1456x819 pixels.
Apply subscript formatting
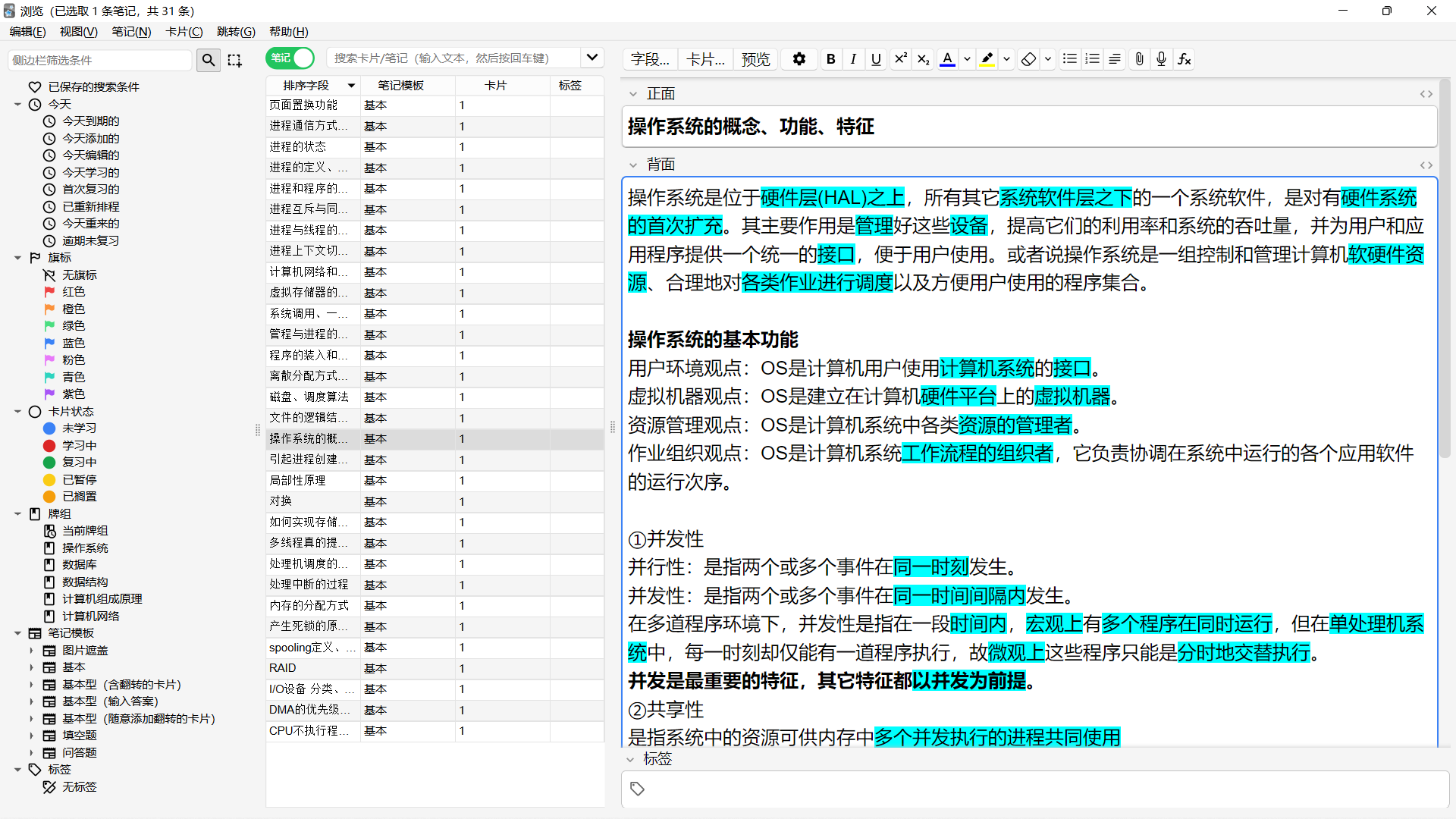pos(924,59)
